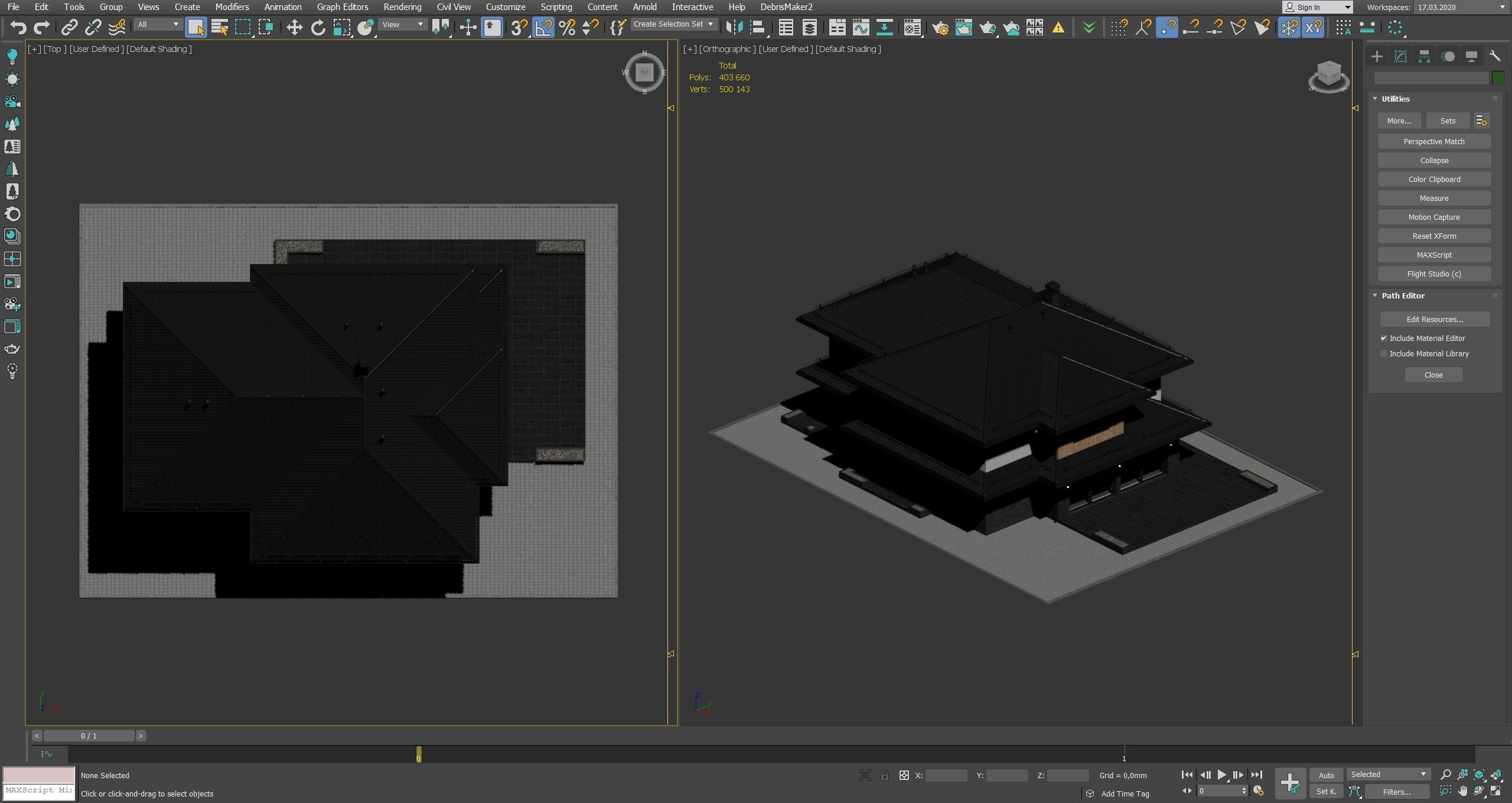1512x803 pixels.
Task: Click the More... utilities button
Action: tap(1399, 121)
